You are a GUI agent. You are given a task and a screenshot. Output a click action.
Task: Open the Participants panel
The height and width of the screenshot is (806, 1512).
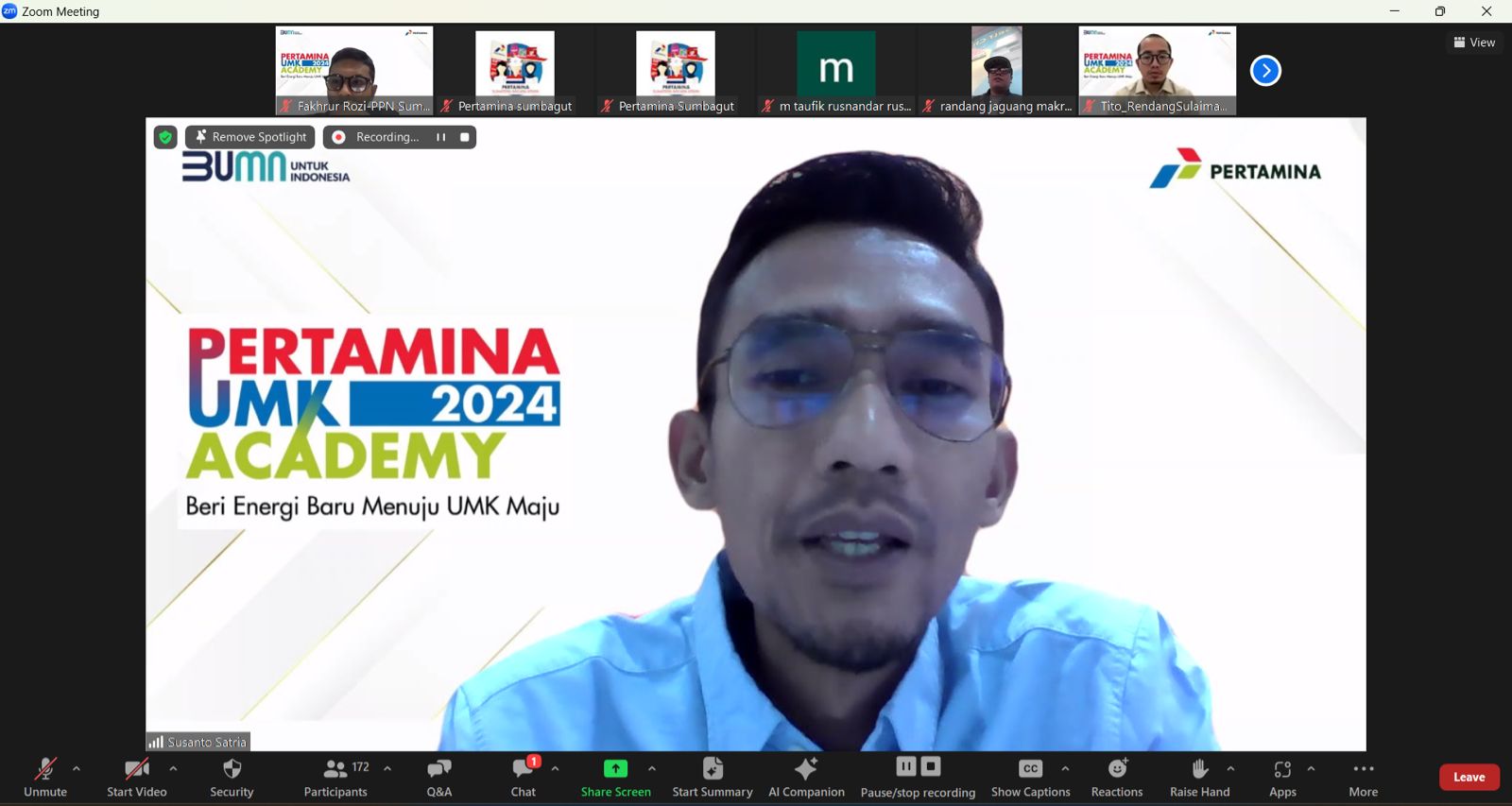(335, 778)
